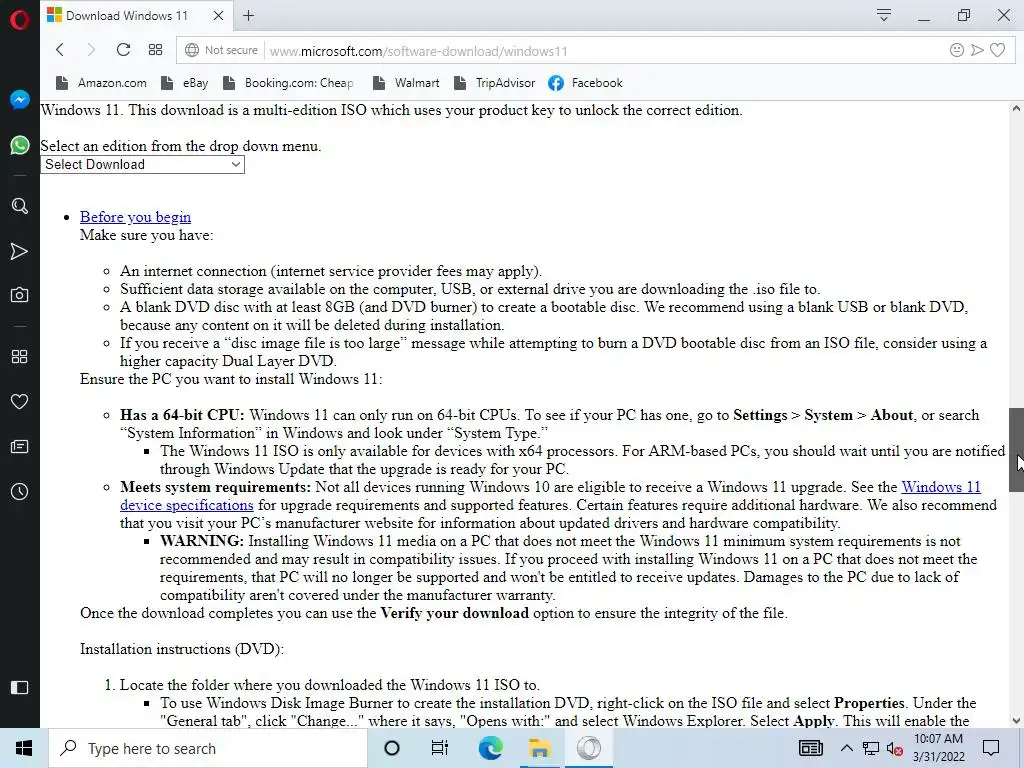
Task: Click the Before you begin link
Action: point(135,217)
